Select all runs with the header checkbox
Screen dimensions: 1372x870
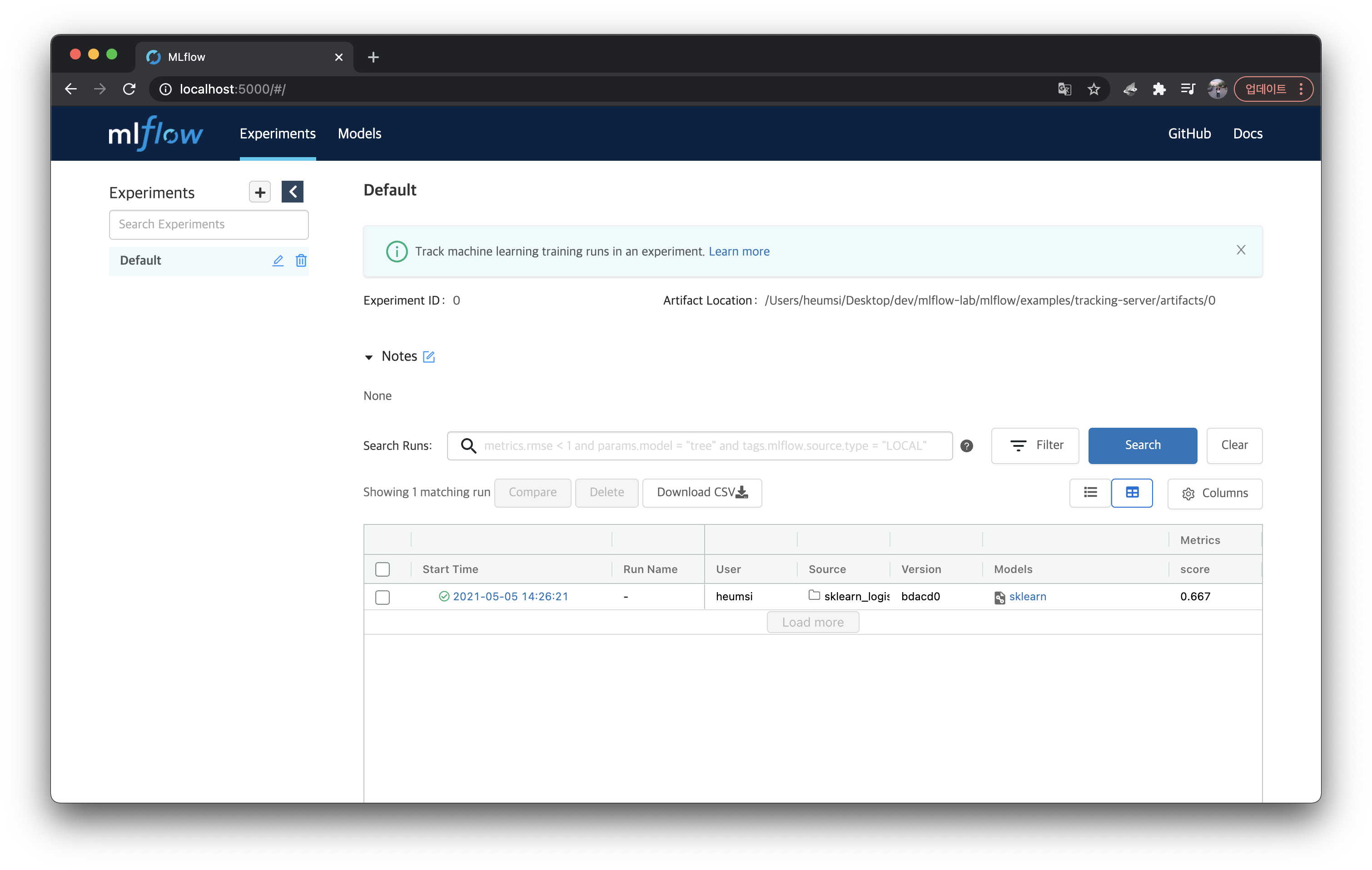(383, 569)
